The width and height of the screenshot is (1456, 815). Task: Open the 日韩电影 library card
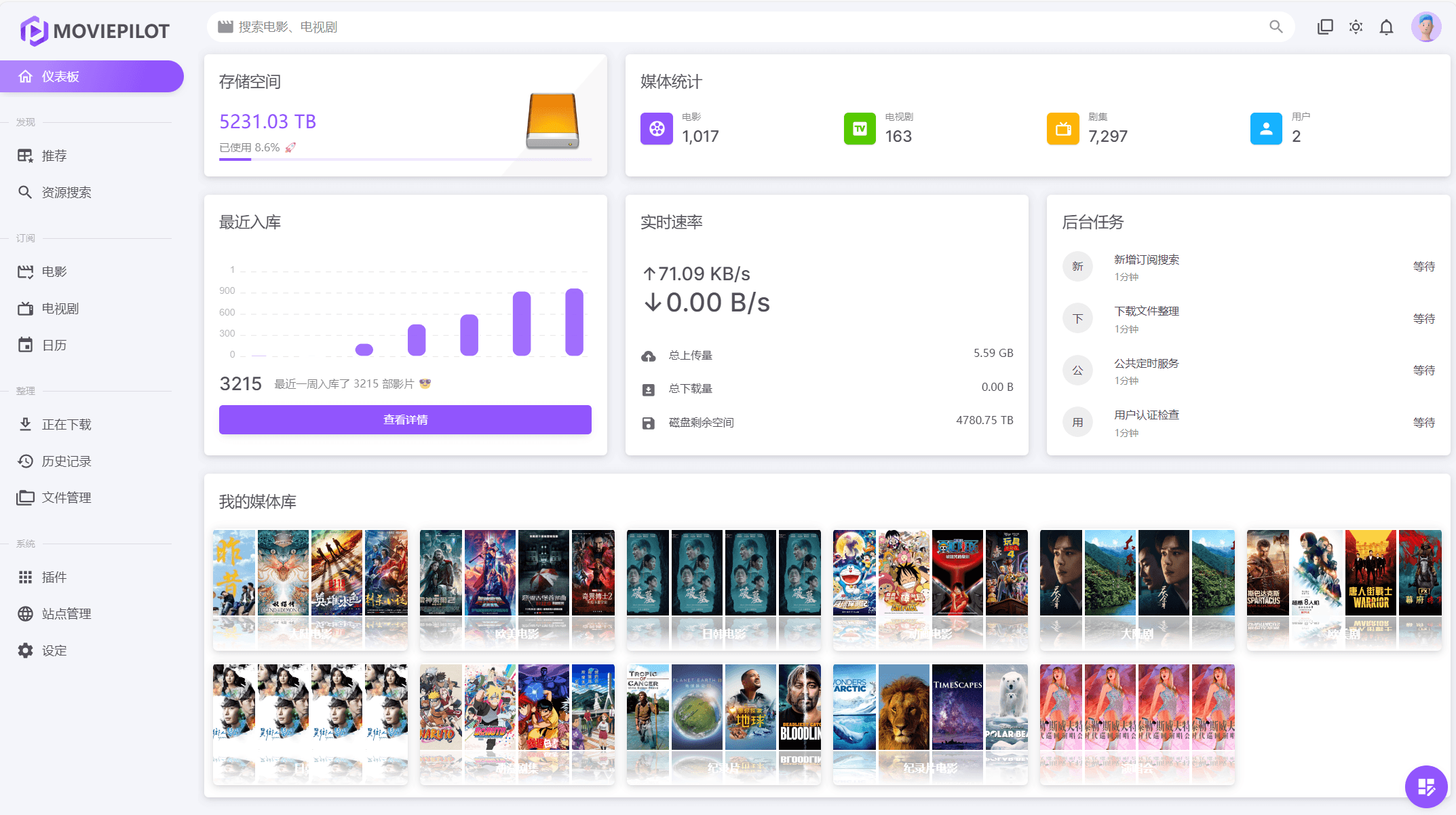[724, 590]
